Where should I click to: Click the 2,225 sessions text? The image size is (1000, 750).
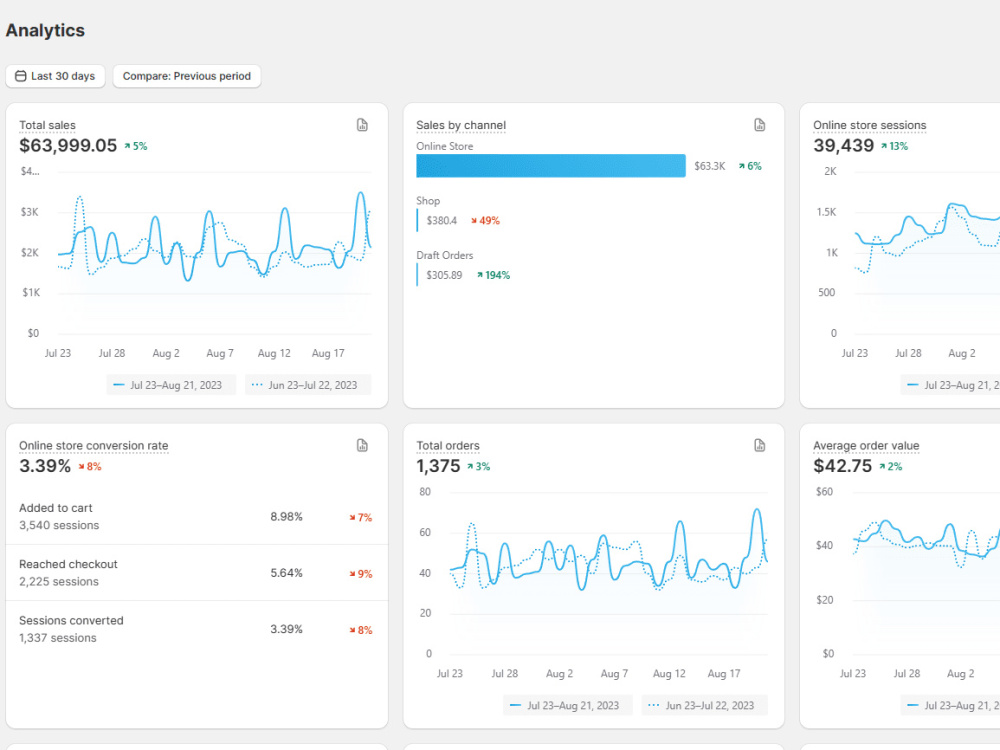pyautogui.click(x=59, y=581)
